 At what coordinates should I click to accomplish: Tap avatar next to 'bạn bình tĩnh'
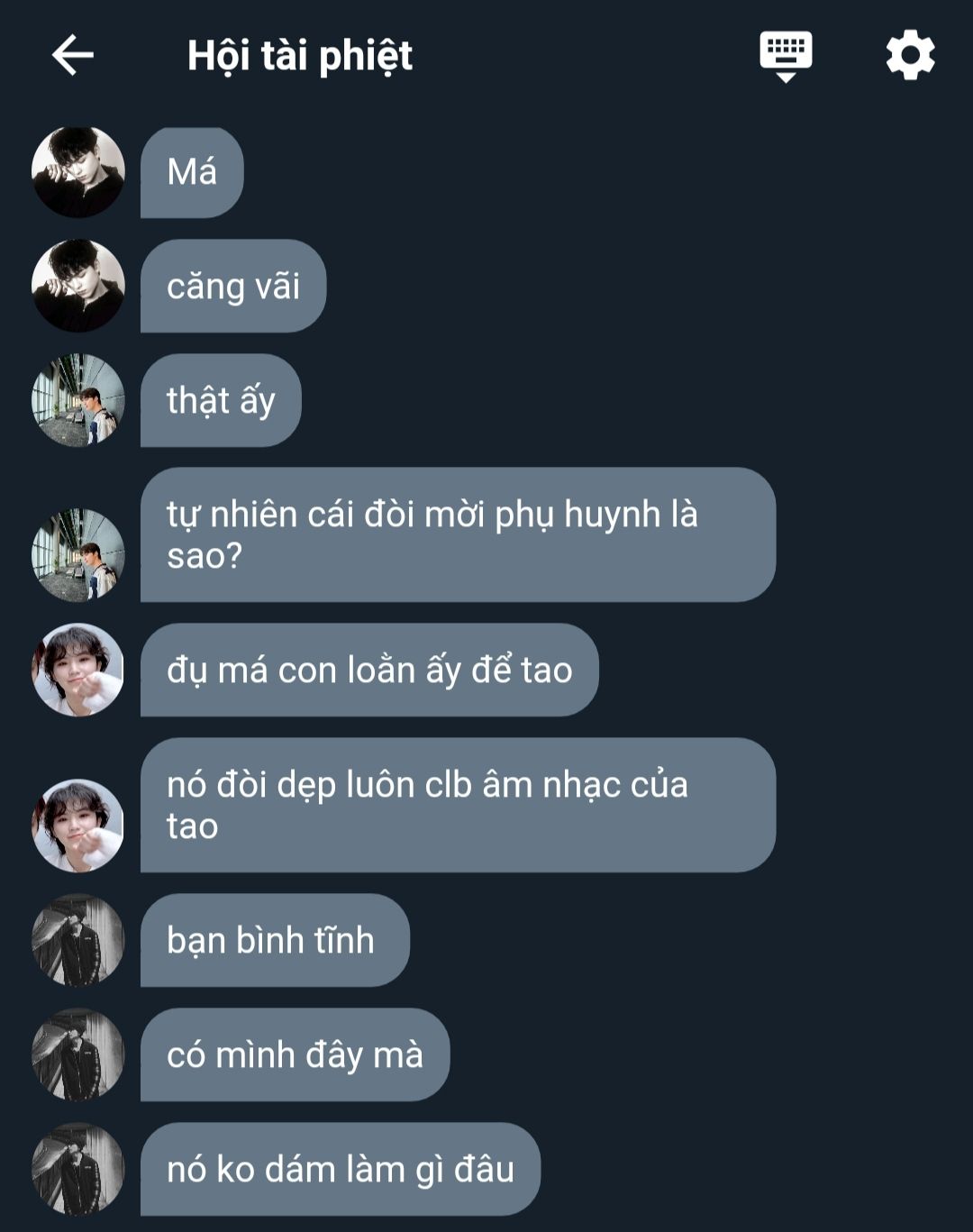pos(78,940)
